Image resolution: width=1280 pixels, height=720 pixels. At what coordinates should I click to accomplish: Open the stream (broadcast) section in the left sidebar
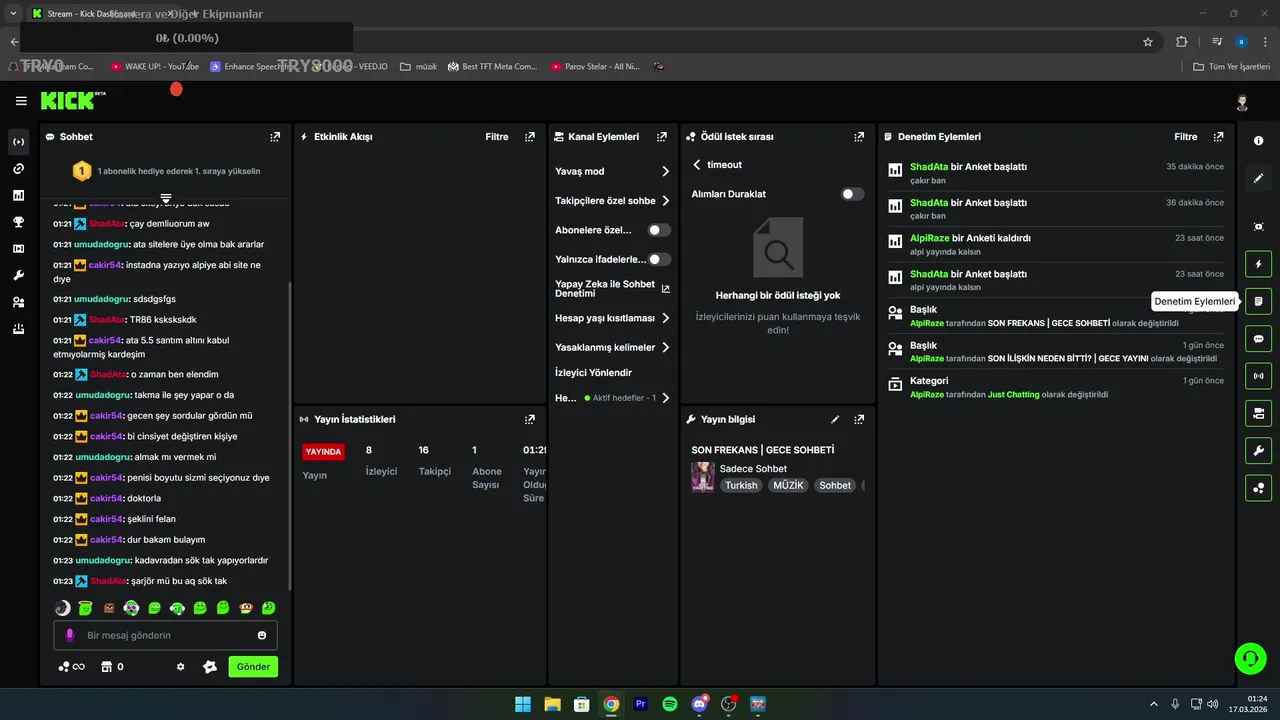click(18, 142)
